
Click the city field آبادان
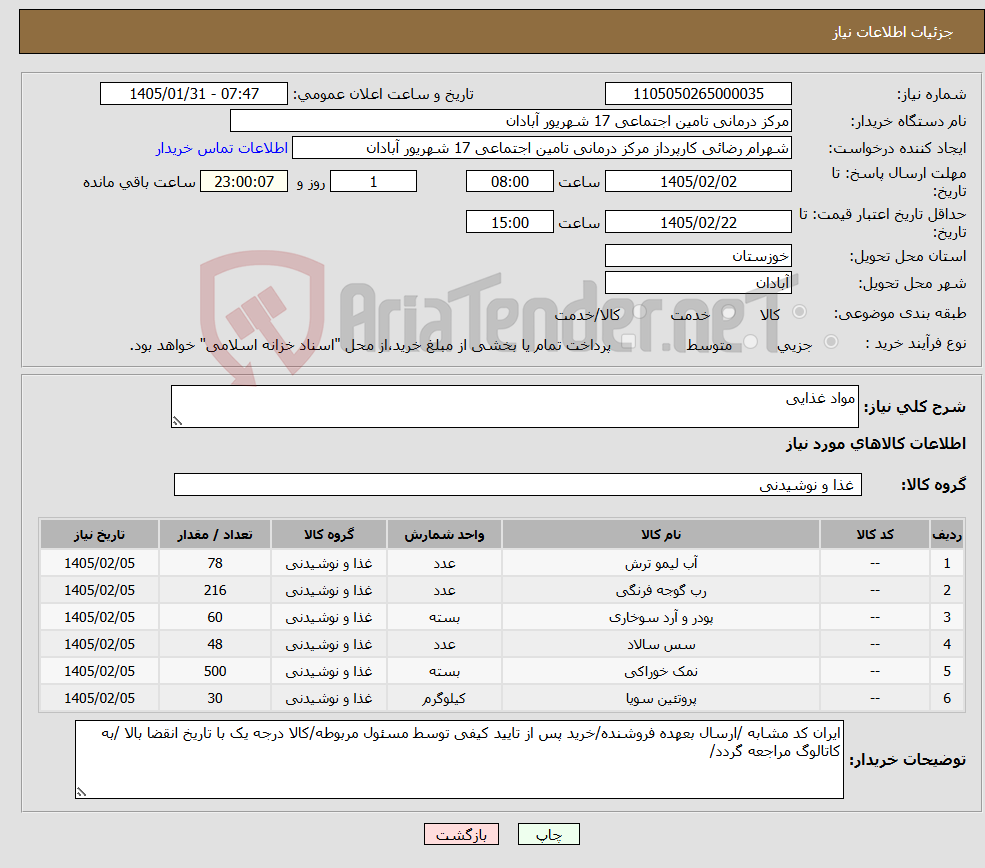pos(698,283)
